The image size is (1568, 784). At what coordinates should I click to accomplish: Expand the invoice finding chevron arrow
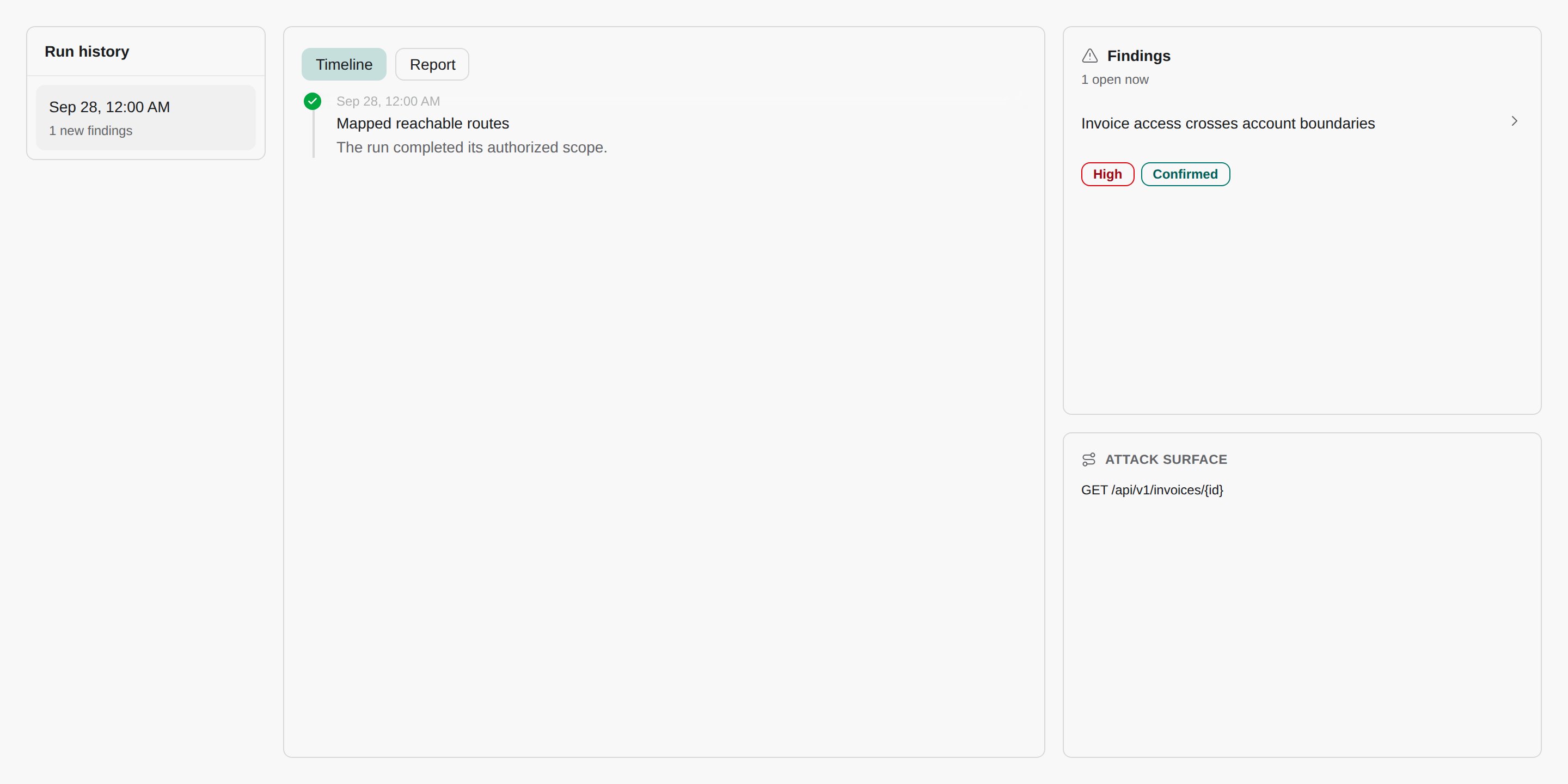point(1515,121)
